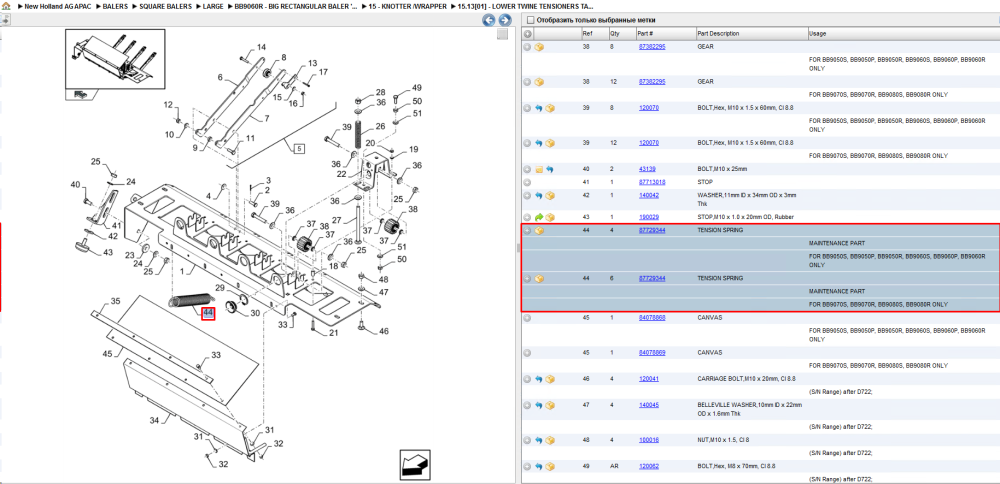1000x484 pixels.
Task: Click the forward navigation arrow above diagram
Action: coord(504,20)
